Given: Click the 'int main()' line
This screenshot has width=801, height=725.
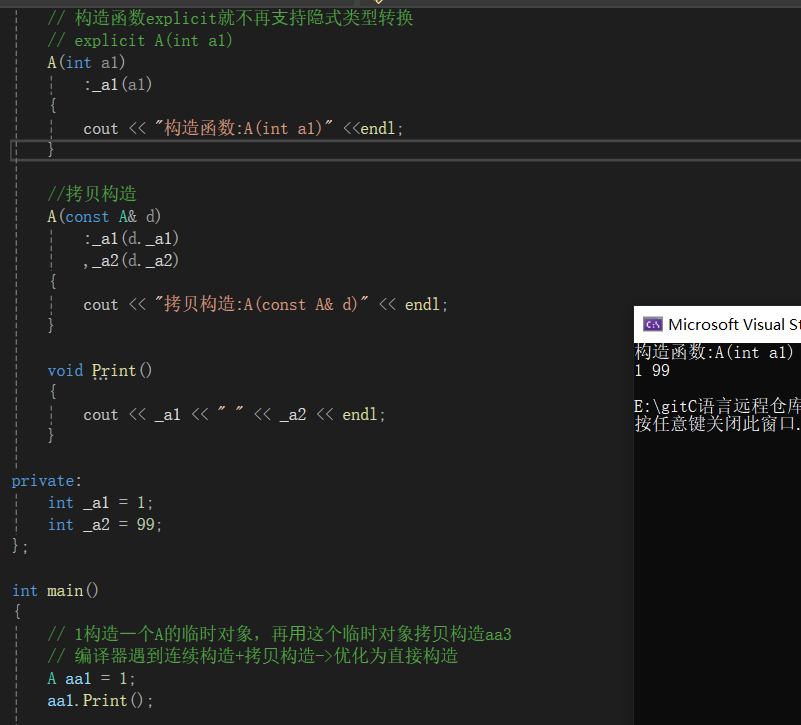Looking at the screenshot, I should point(55,590).
